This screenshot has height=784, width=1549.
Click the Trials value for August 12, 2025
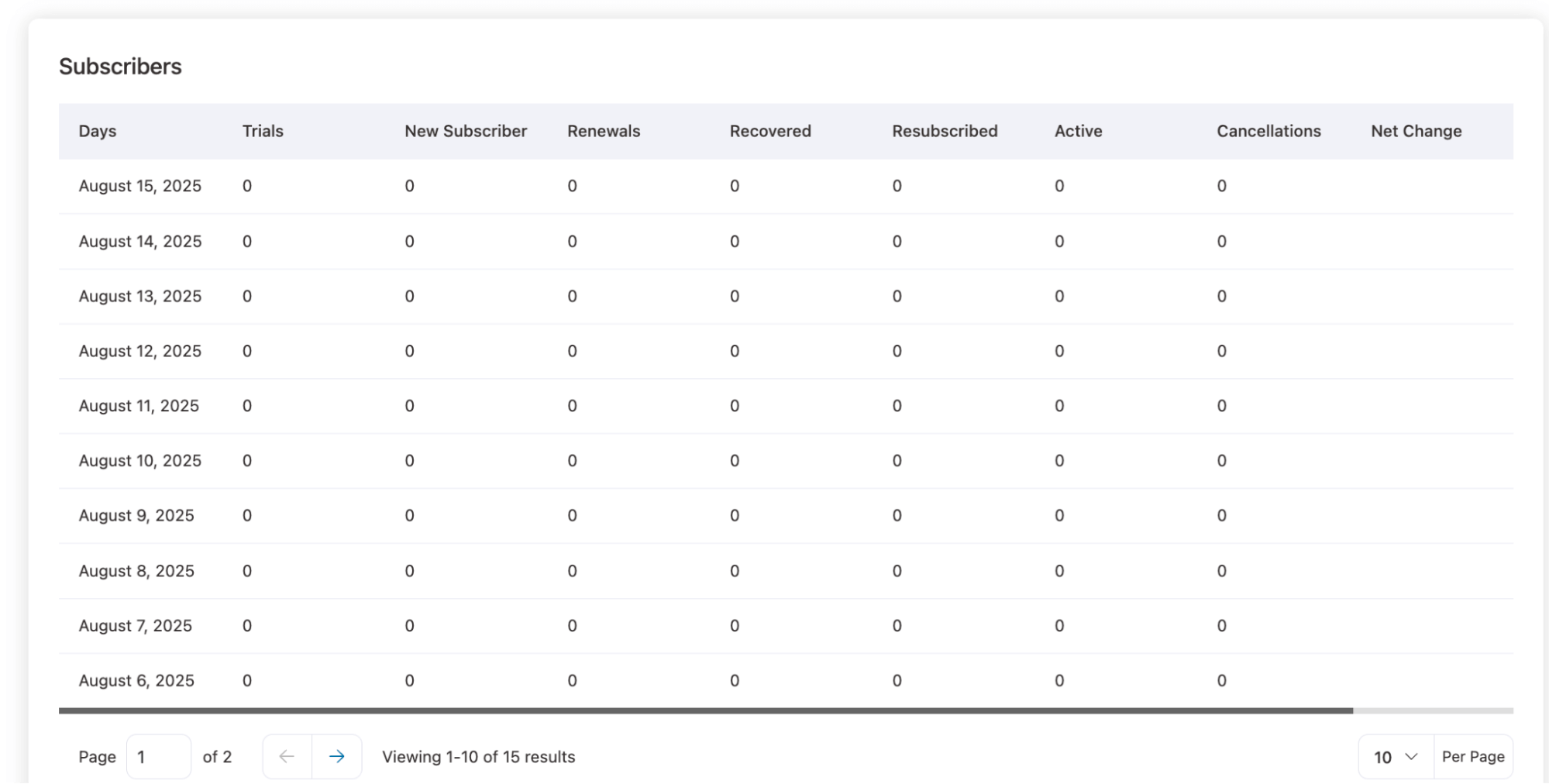(x=246, y=351)
